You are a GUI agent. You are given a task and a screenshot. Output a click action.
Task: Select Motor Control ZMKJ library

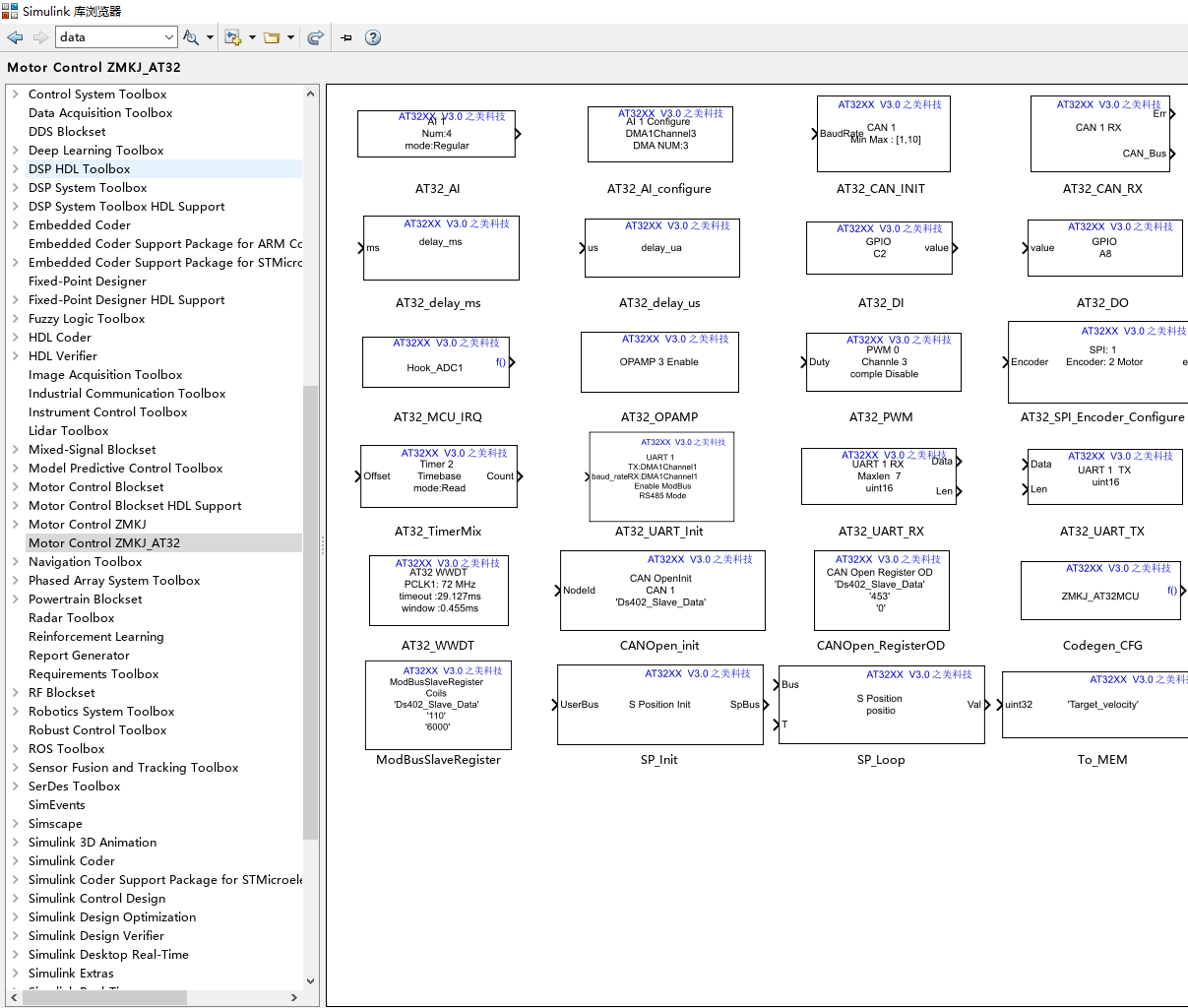coord(88,525)
